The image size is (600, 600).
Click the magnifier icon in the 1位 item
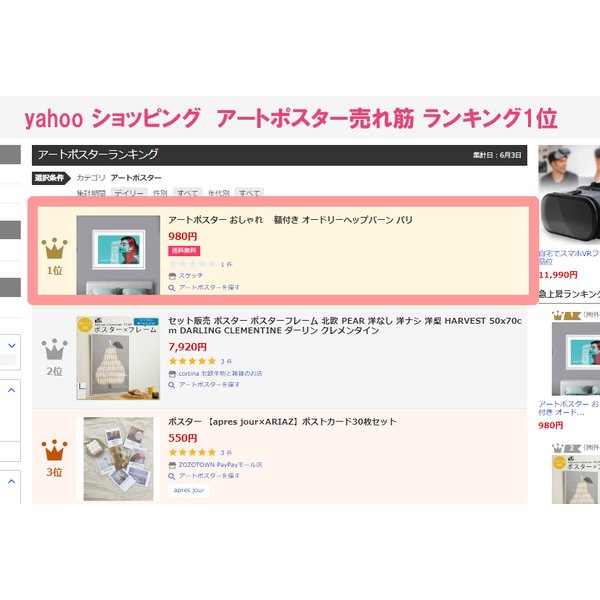pyautogui.click(x=172, y=288)
